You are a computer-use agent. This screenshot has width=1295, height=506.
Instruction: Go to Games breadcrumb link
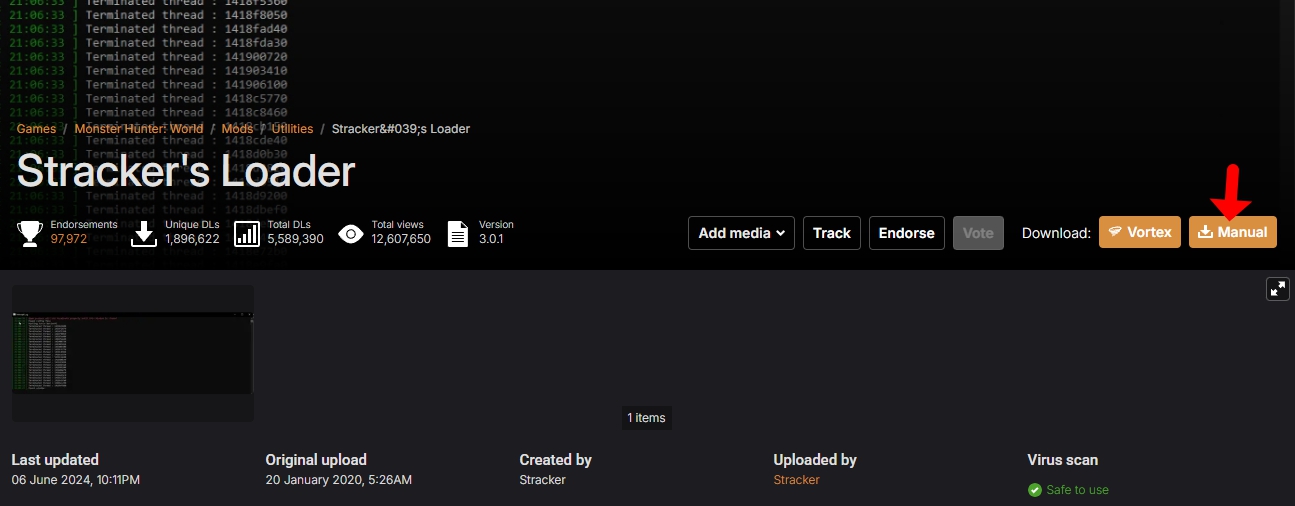click(36, 129)
